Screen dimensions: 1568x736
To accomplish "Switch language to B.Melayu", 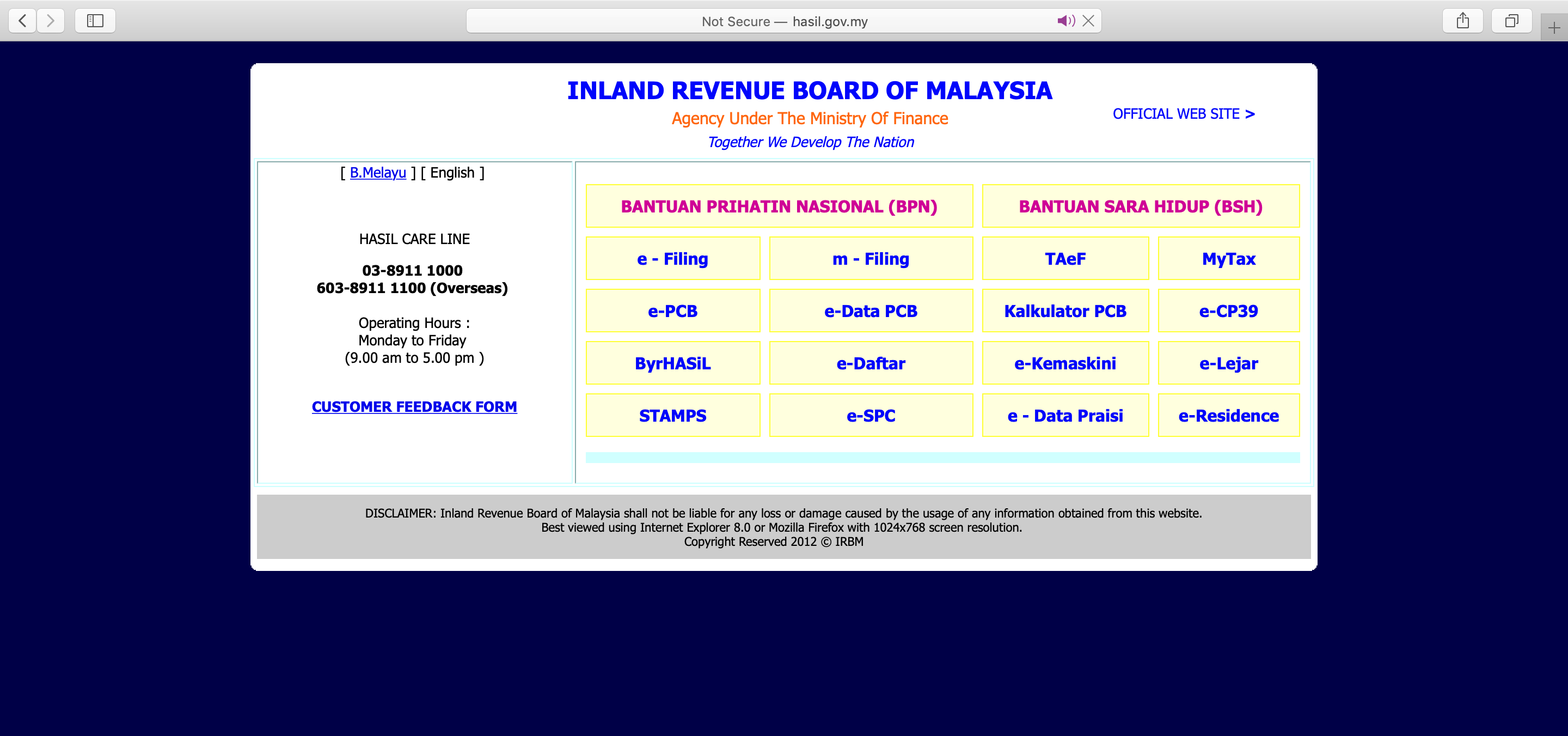I will (377, 173).
